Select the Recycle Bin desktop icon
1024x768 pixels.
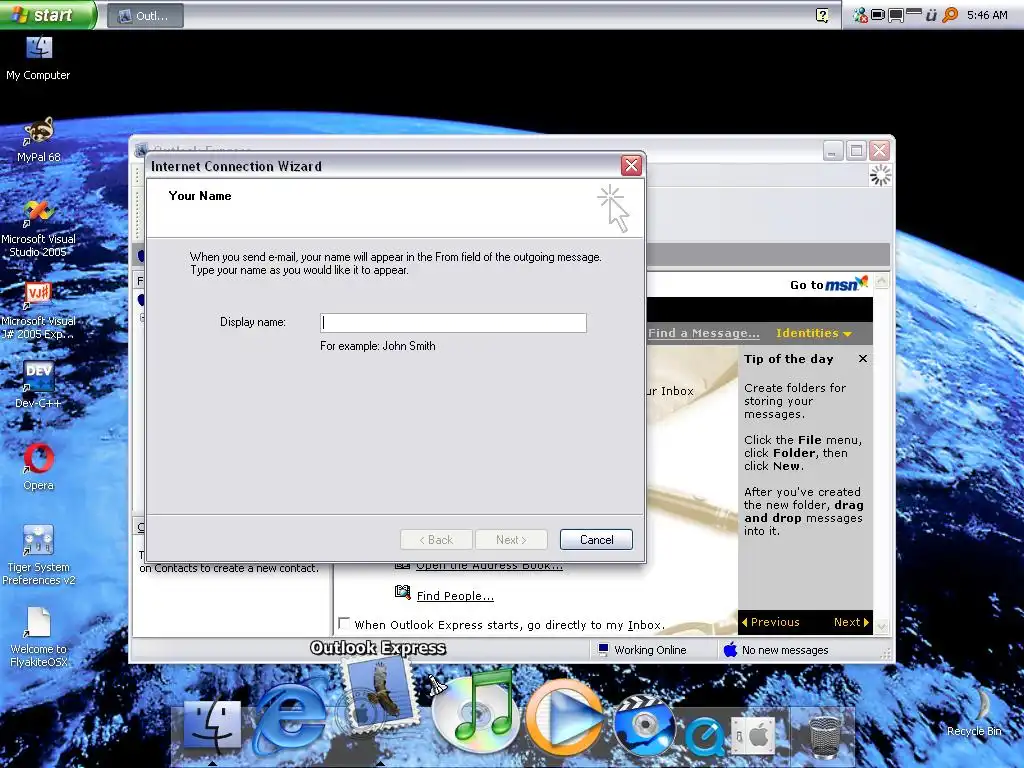pos(974,713)
